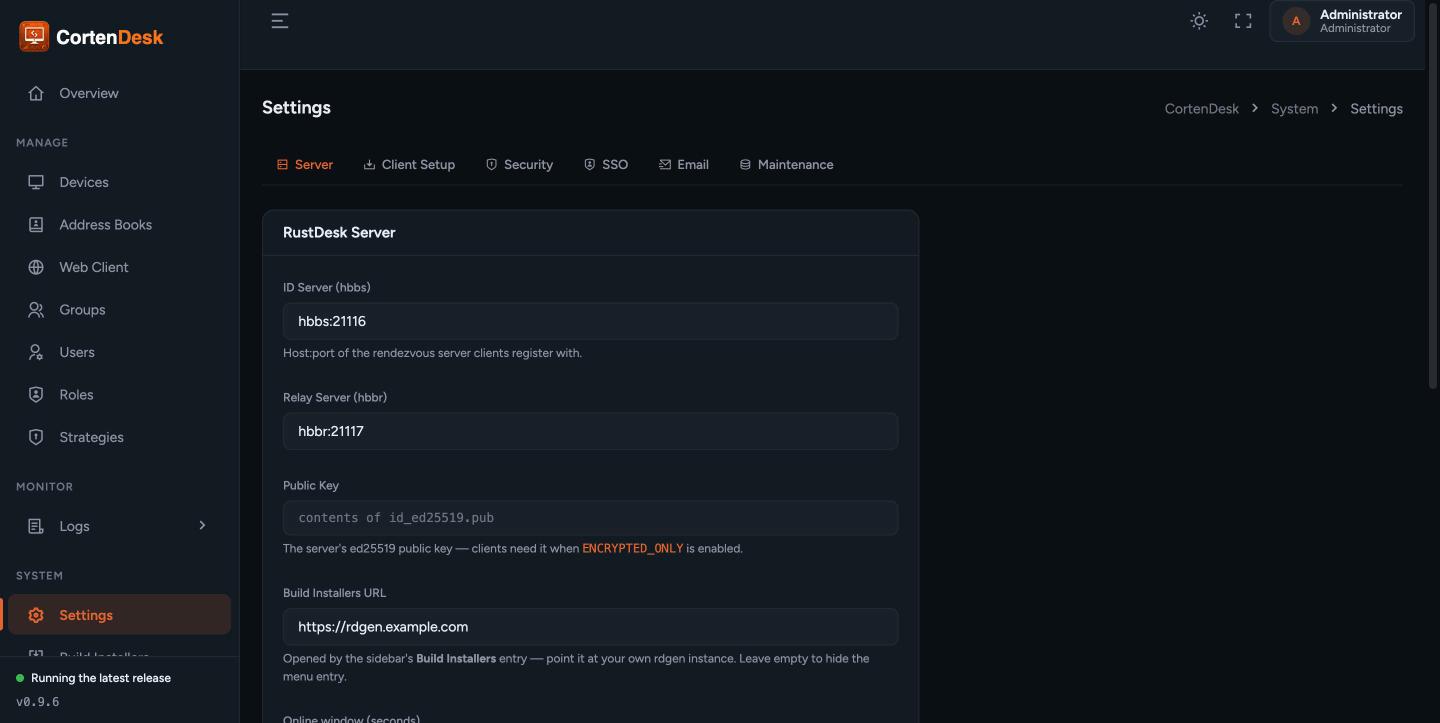
Task: Click the Roles shield icon
Action: tap(36, 395)
